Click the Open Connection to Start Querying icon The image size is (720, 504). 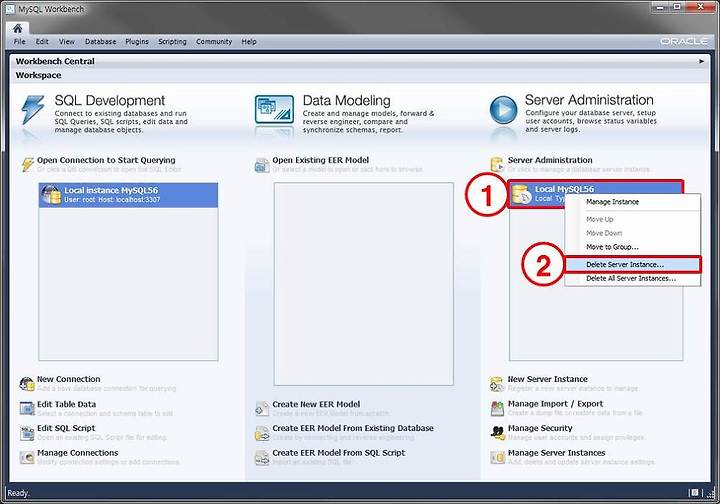tap(28, 164)
